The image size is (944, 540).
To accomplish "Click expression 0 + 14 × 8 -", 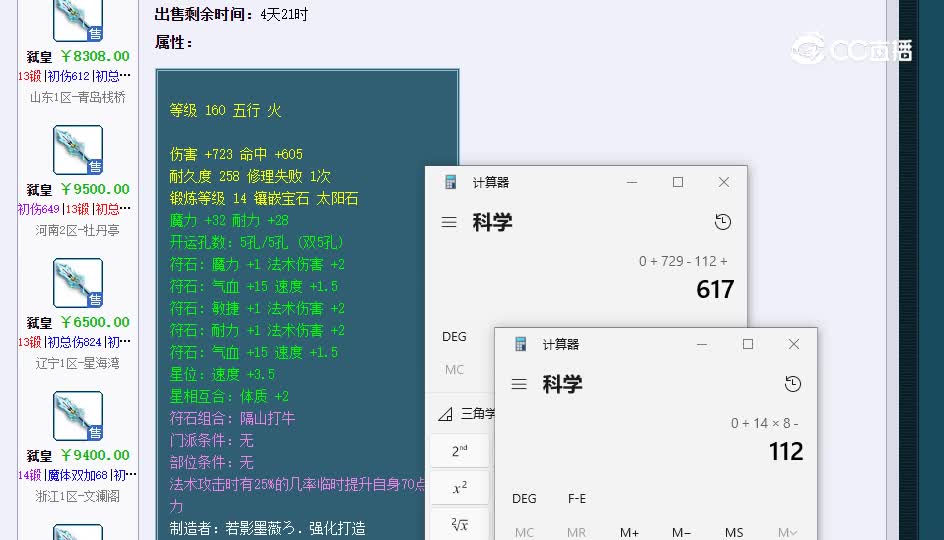I will click(x=765, y=423).
